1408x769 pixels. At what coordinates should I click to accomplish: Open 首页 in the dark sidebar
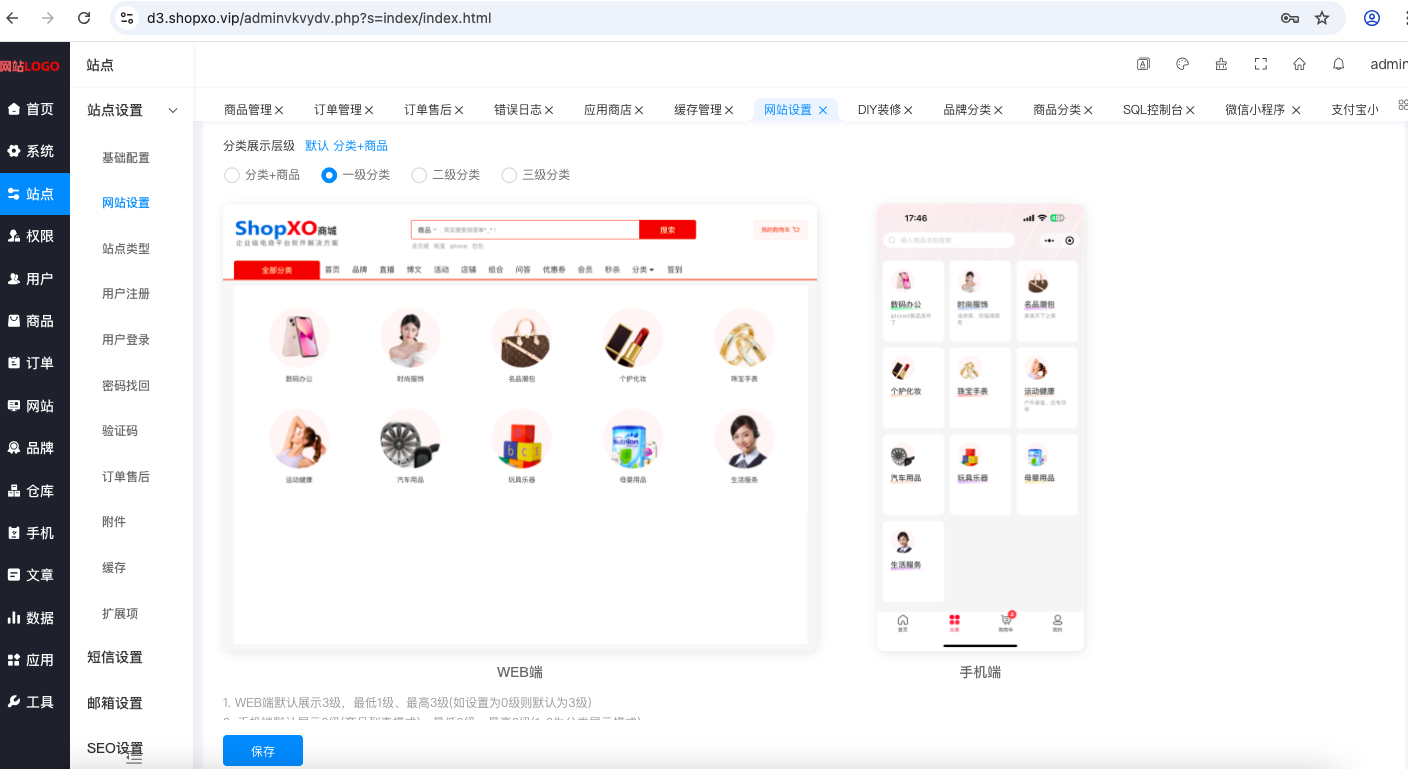(35, 109)
